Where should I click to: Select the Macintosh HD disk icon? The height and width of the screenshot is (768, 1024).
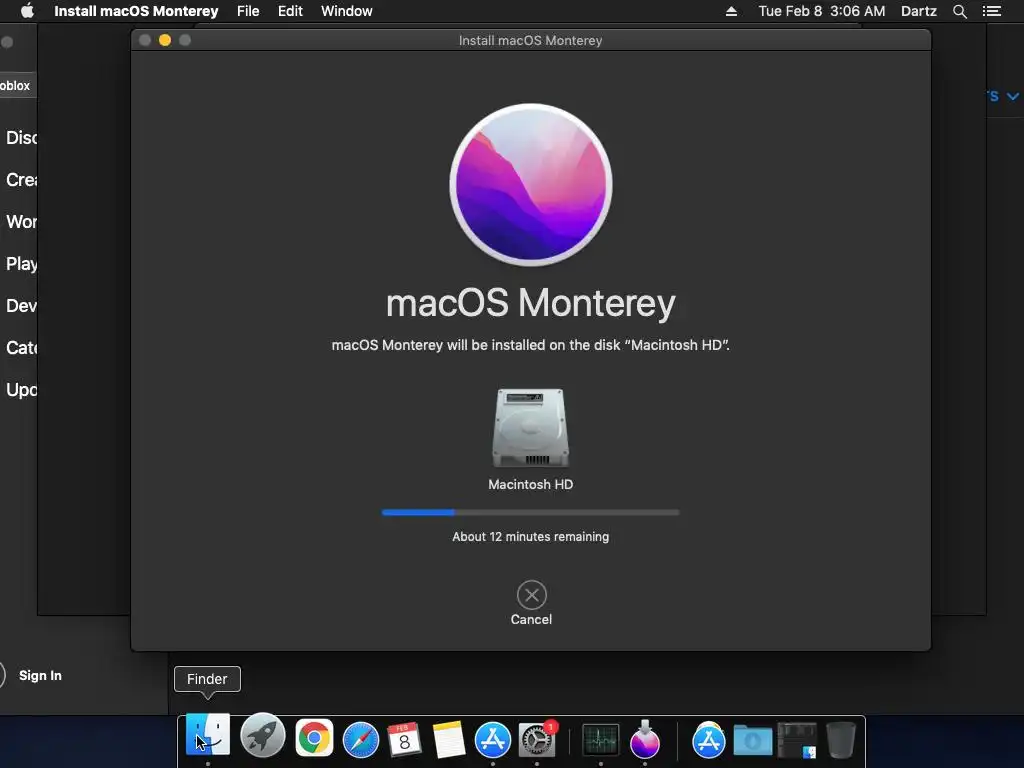530,428
